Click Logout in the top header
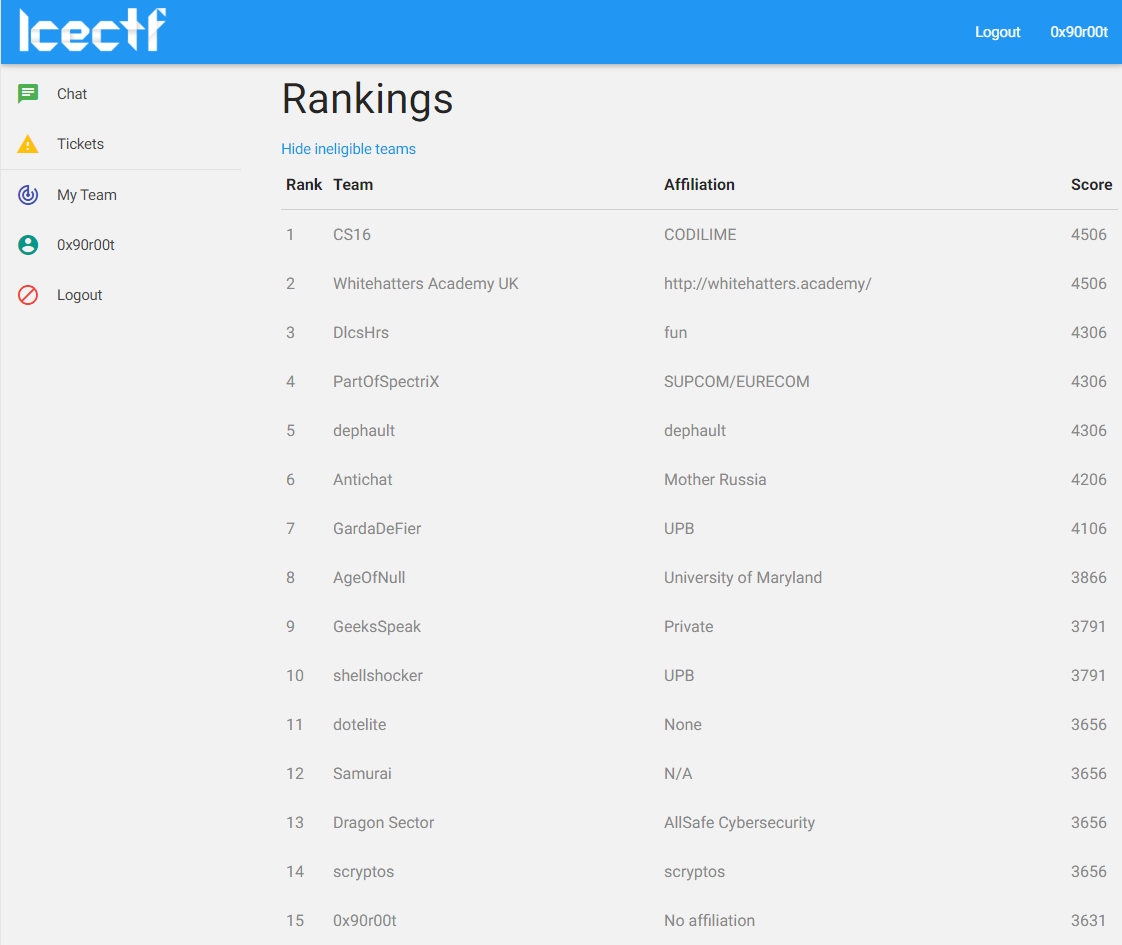This screenshot has height=945, width=1122. point(997,32)
